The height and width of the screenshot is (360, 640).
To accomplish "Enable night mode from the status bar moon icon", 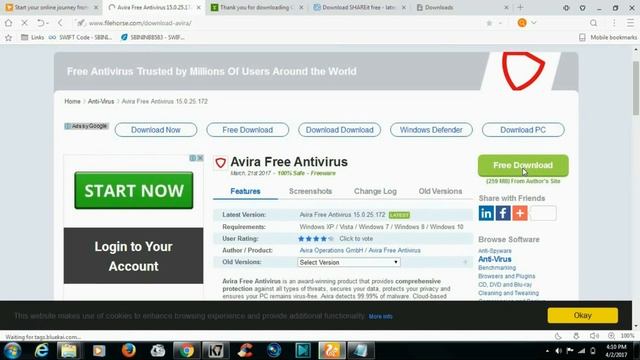I will 558,336.
